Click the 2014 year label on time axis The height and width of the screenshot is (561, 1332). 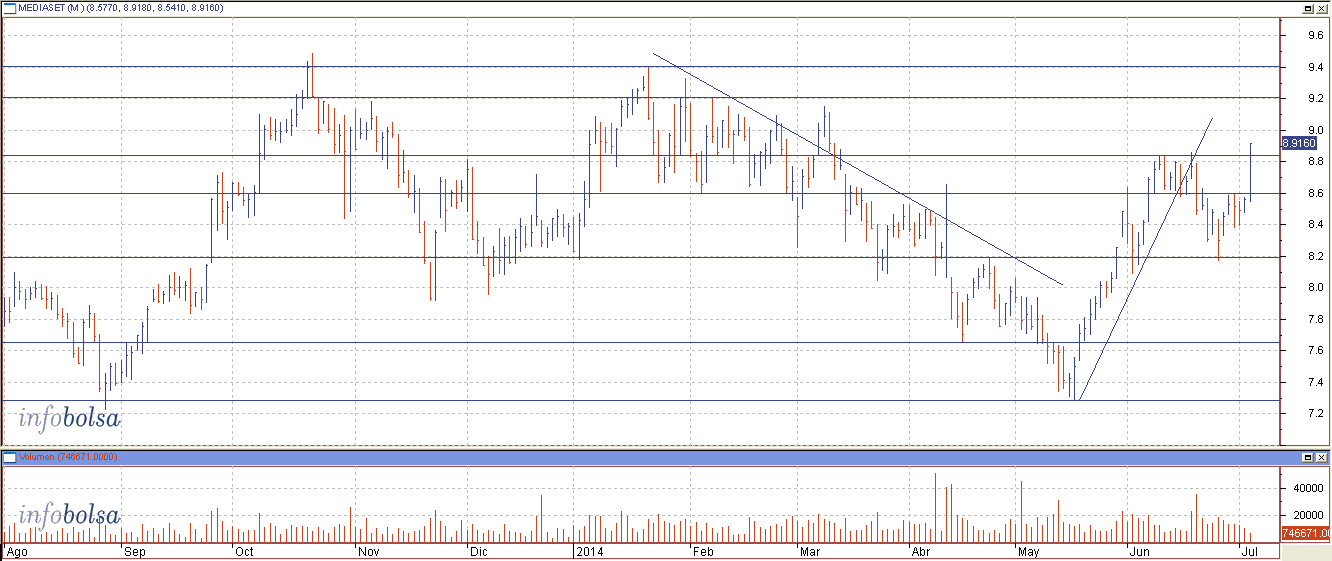point(590,551)
